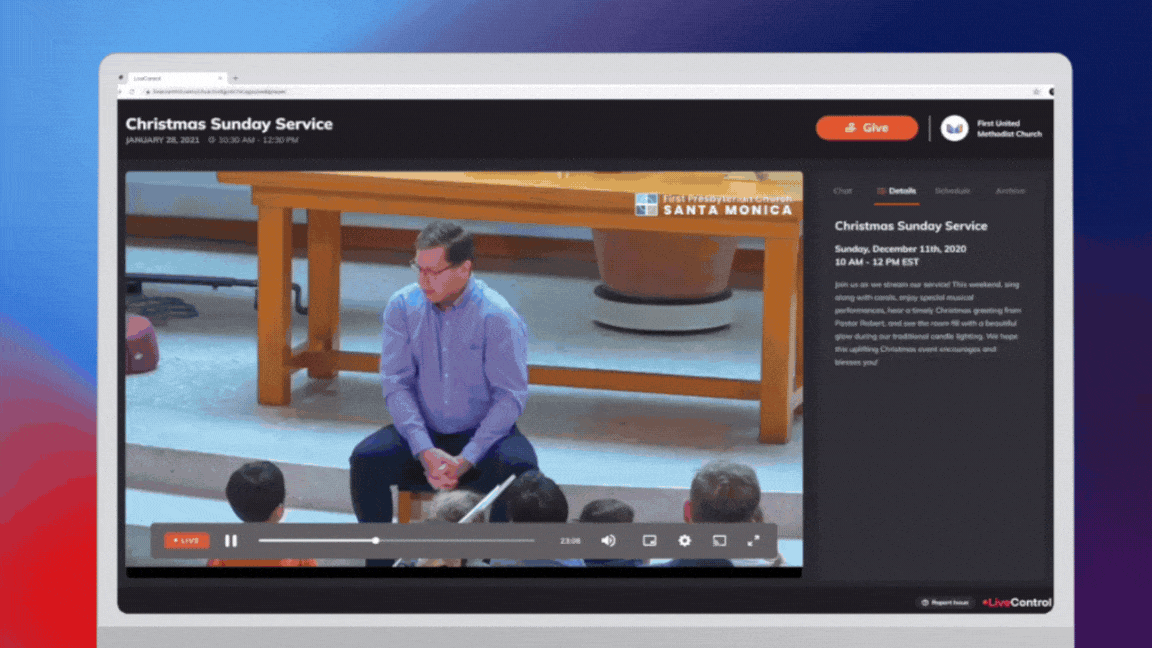Click the browser back navigation arrow
Viewport: 1152px width, 648px height.
[121, 90]
